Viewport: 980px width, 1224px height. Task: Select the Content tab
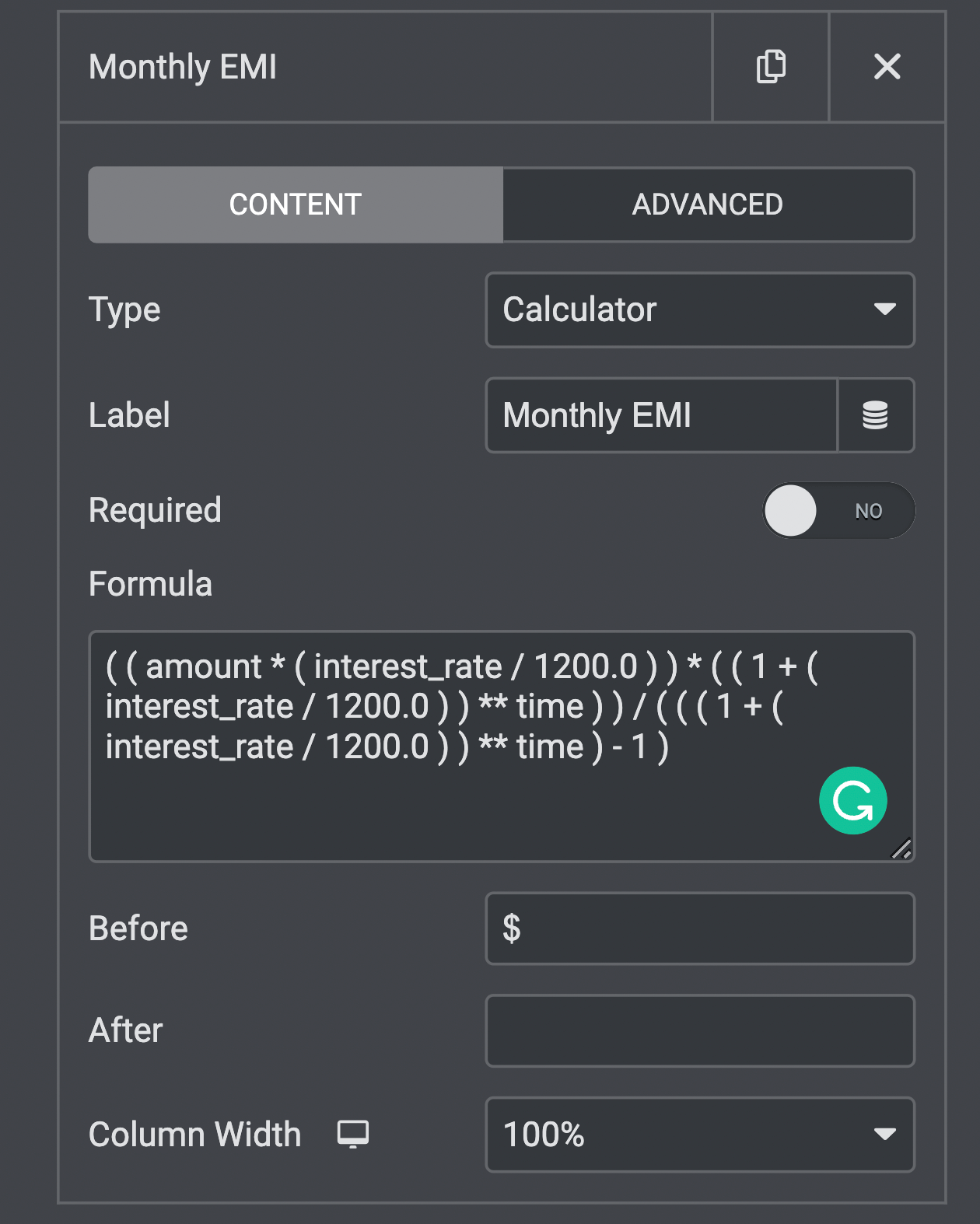[x=296, y=205]
